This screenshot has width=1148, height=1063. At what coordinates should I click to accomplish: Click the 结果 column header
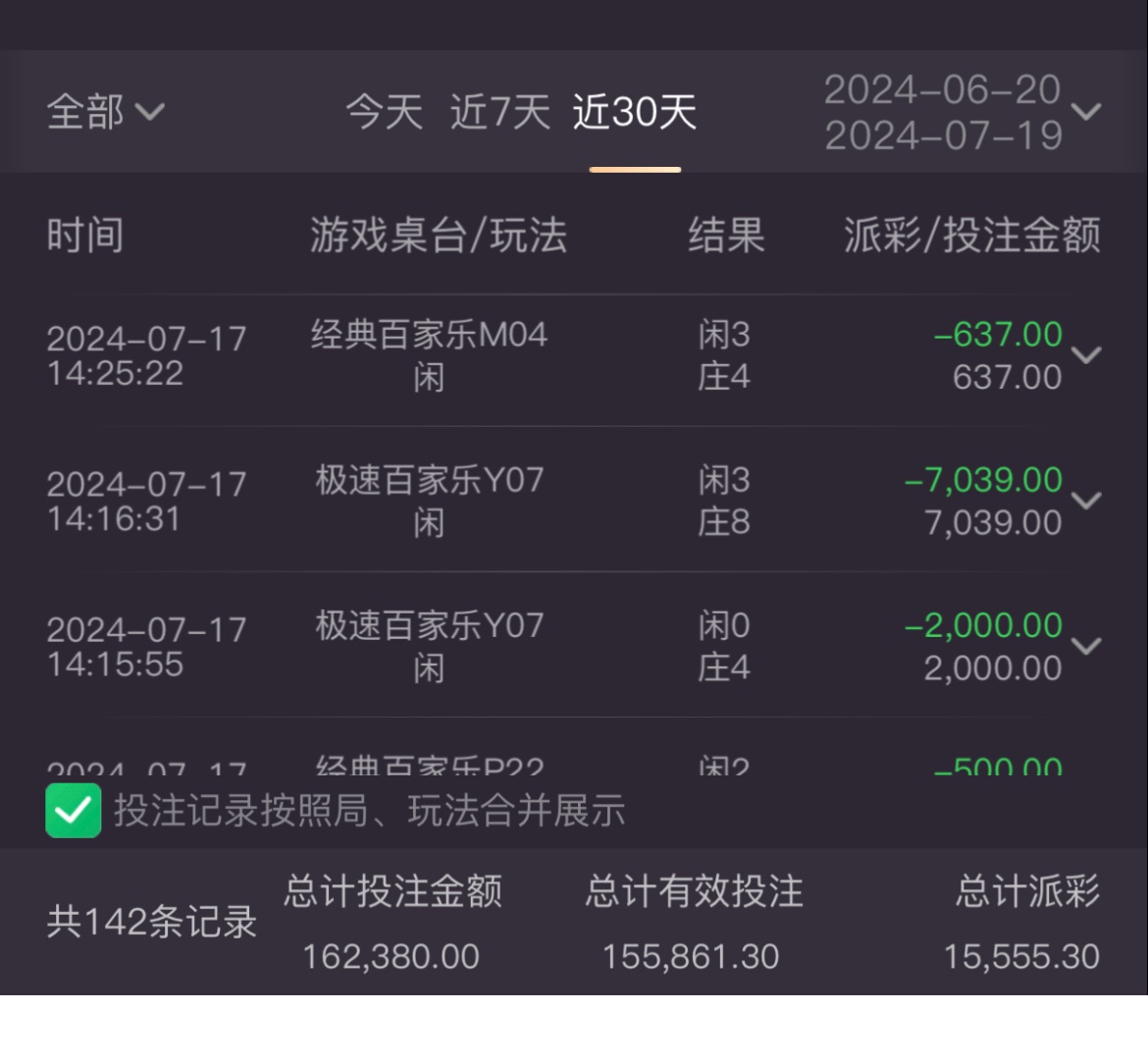(x=725, y=236)
